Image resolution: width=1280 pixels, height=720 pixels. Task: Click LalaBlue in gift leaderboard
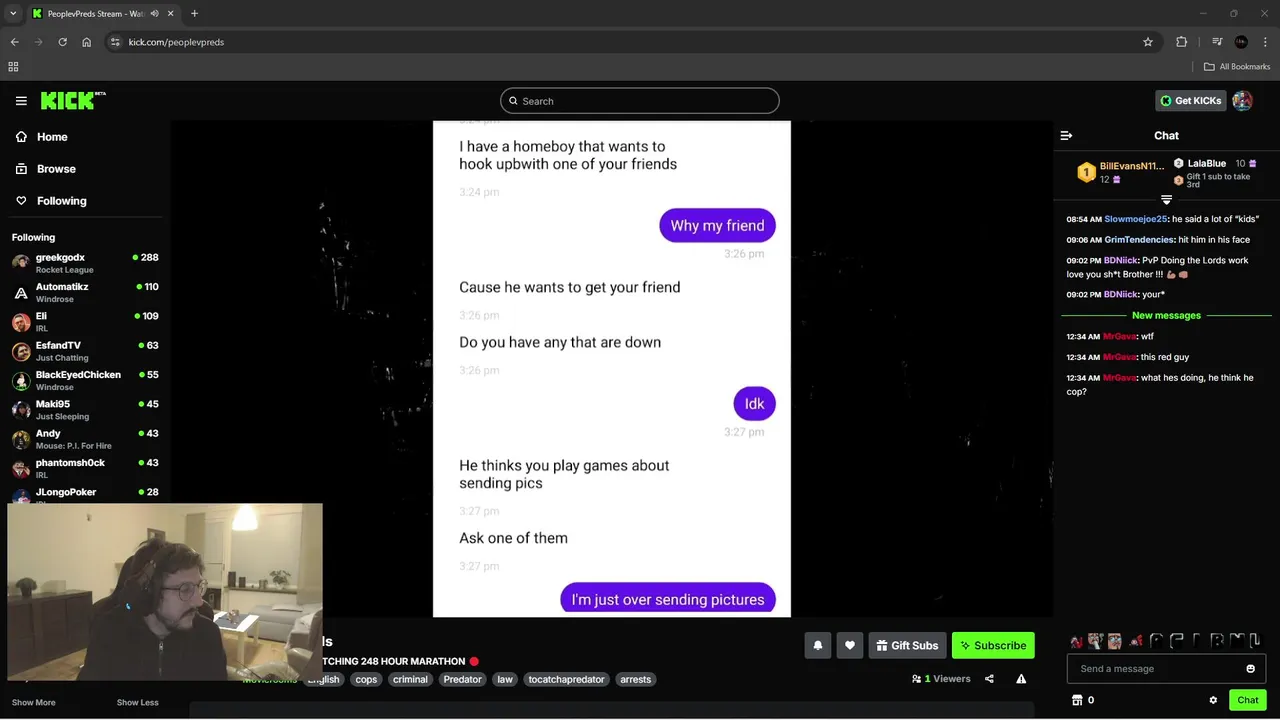coord(1207,163)
